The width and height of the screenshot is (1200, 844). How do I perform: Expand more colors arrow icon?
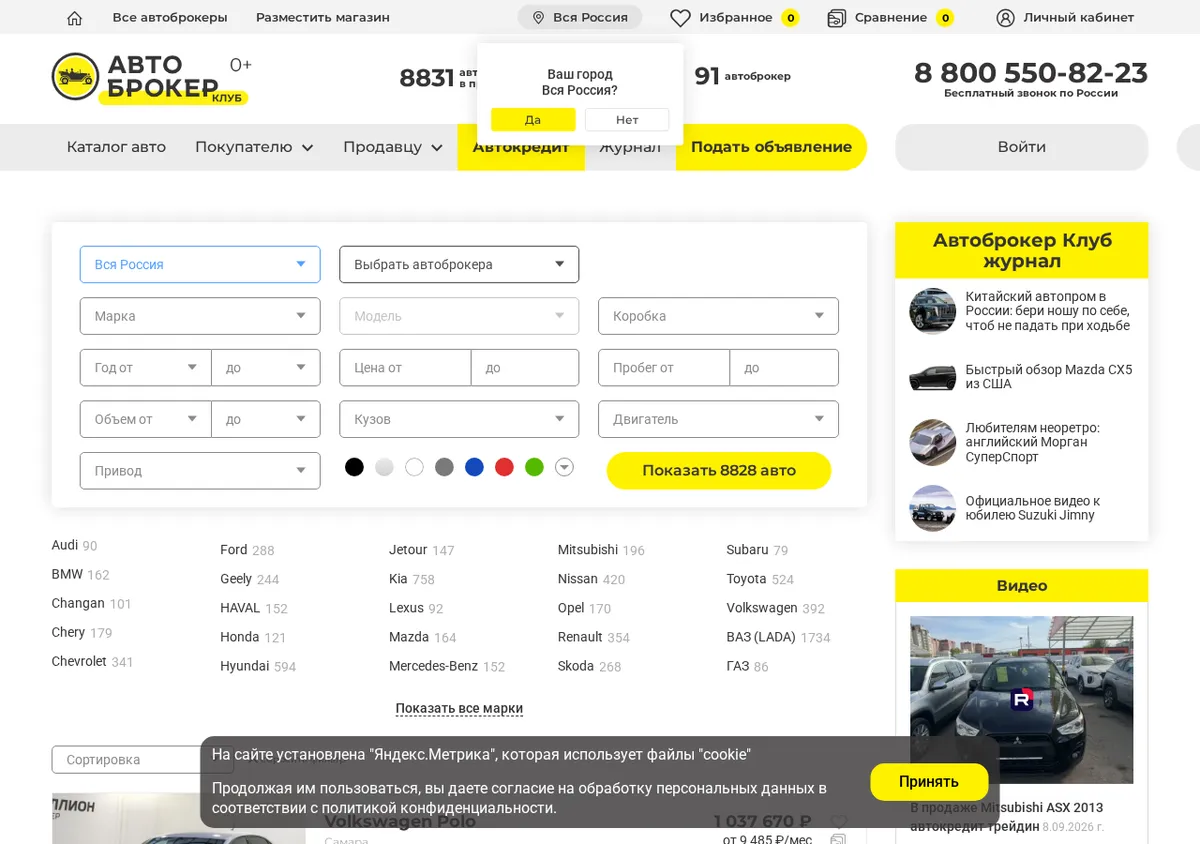[564, 467]
